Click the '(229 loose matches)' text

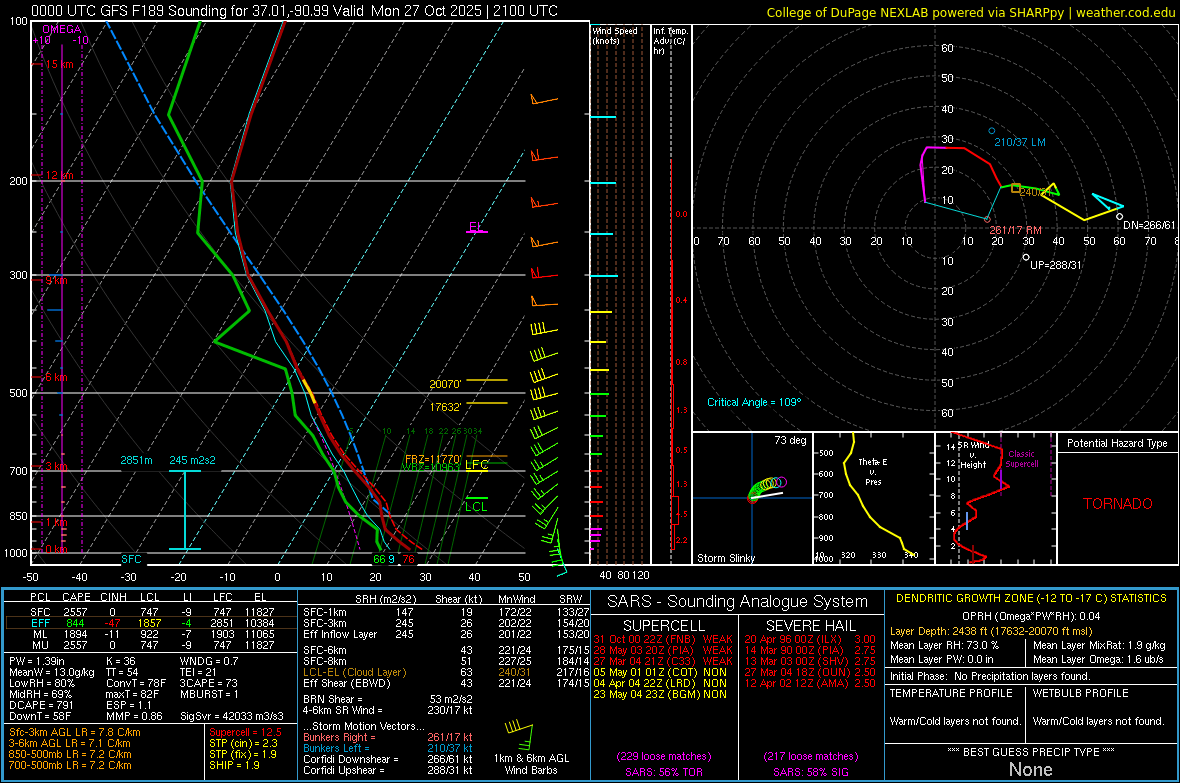[663, 756]
